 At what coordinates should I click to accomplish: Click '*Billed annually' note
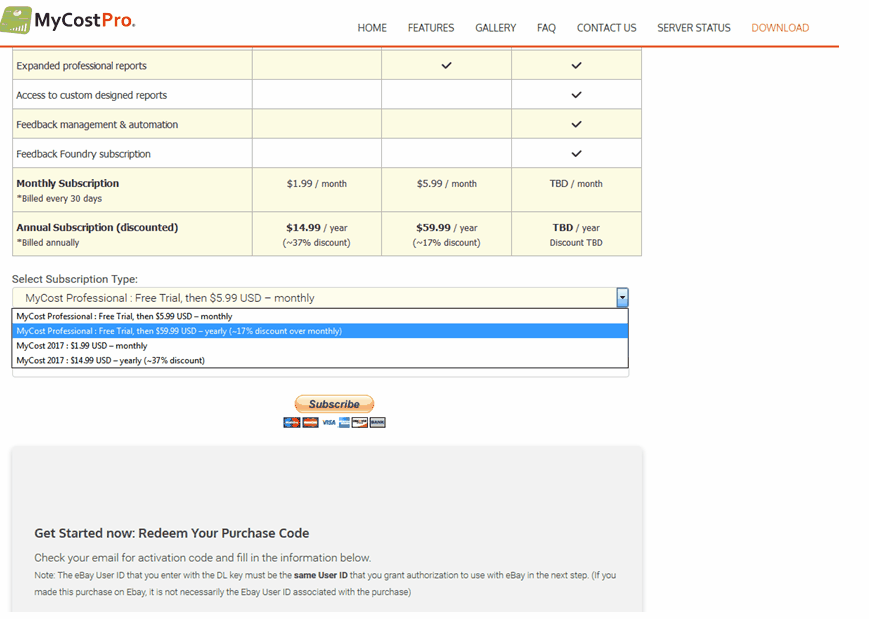[48, 243]
